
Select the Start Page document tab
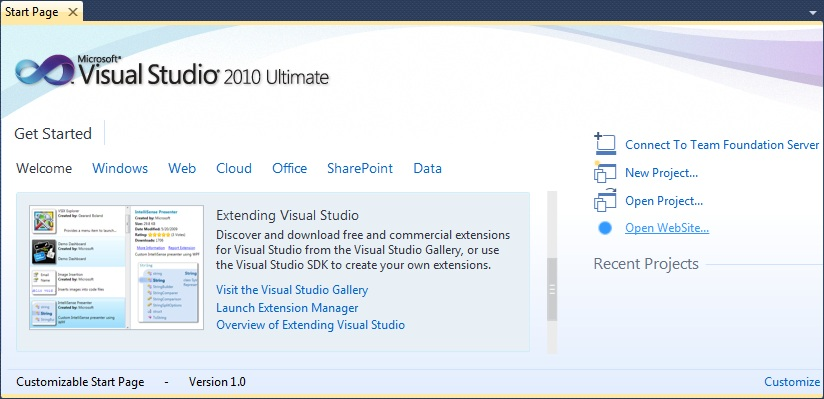click(42, 12)
